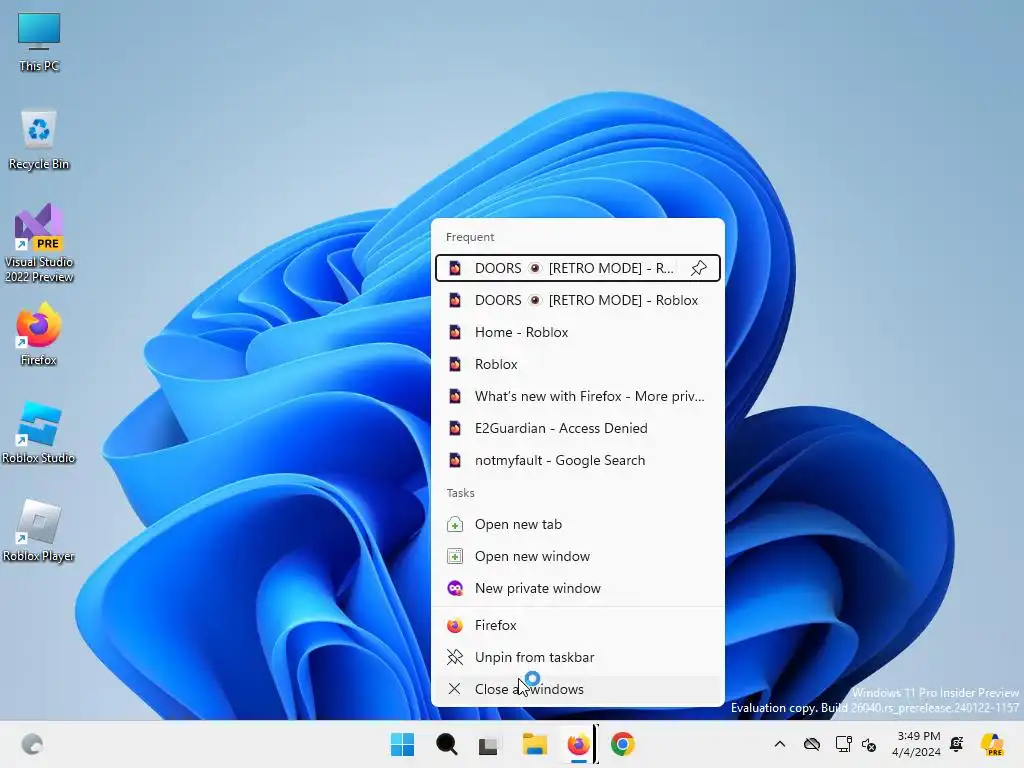Open Task View on the taskbar
The image size is (1024, 768).
point(488,744)
